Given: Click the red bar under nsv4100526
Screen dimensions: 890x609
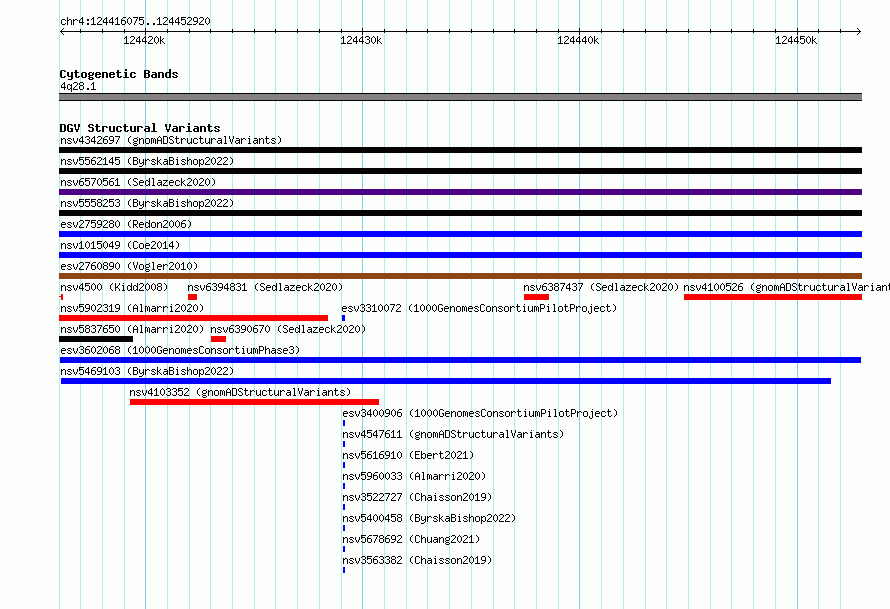Looking at the screenshot, I should [773, 297].
